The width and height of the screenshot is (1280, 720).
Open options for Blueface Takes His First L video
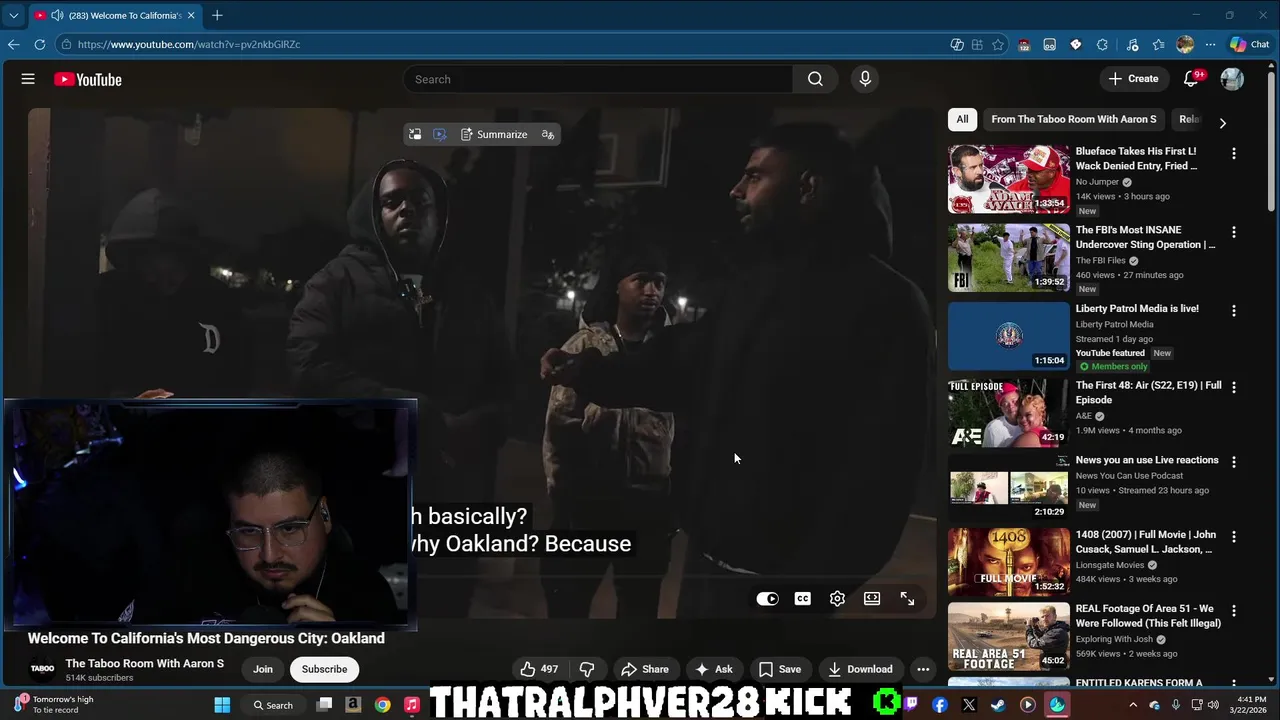tap(1233, 153)
